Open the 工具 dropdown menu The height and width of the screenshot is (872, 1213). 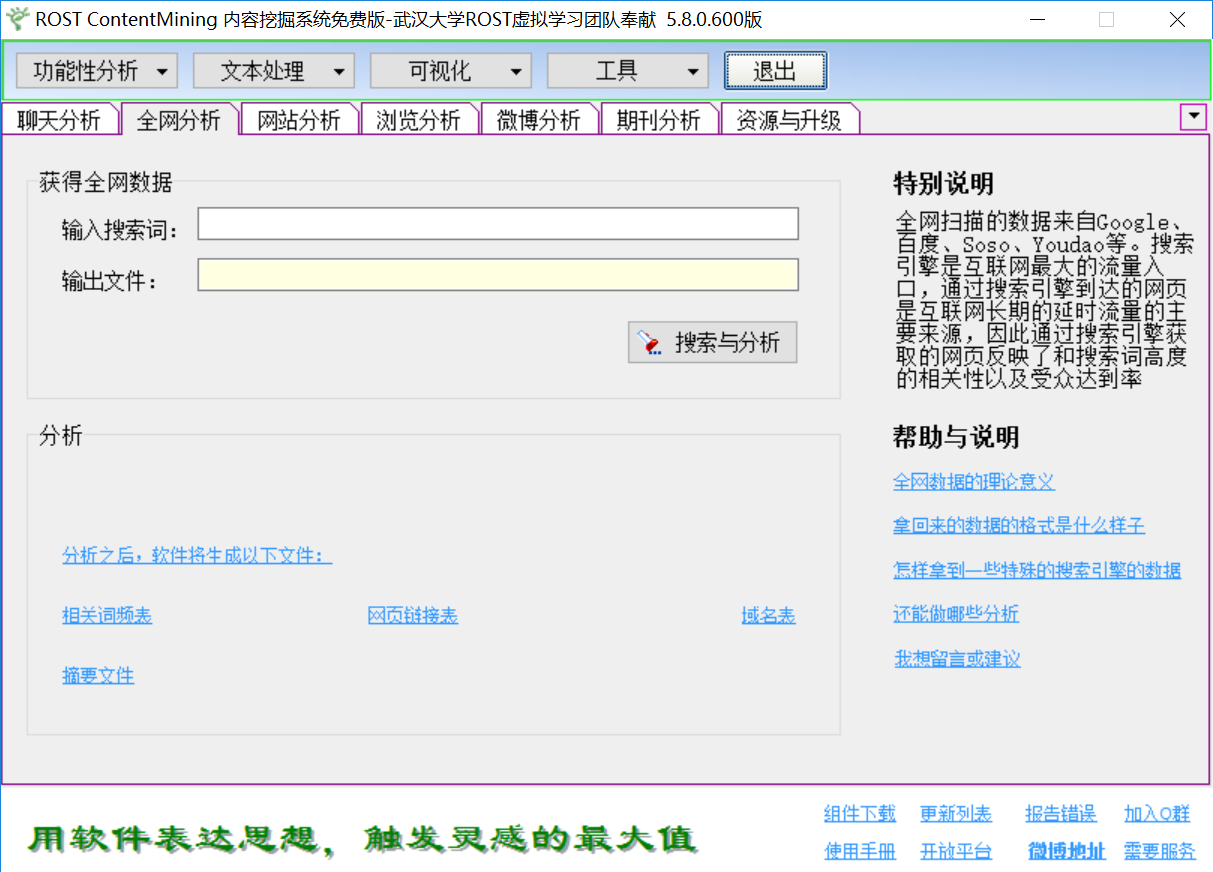[x=628, y=71]
